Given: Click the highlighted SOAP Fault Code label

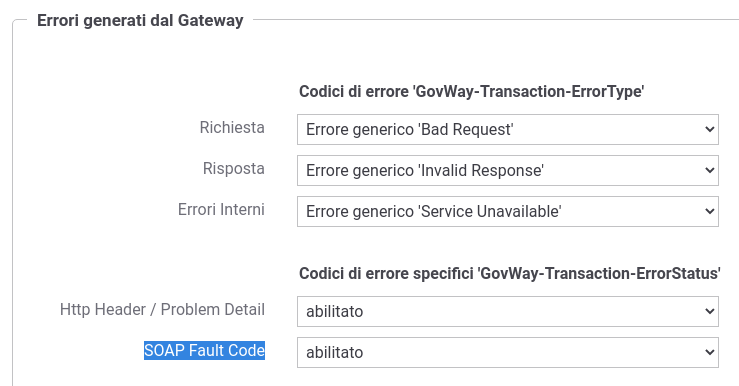Looking at the screenshot, I should tap(204, 350).
